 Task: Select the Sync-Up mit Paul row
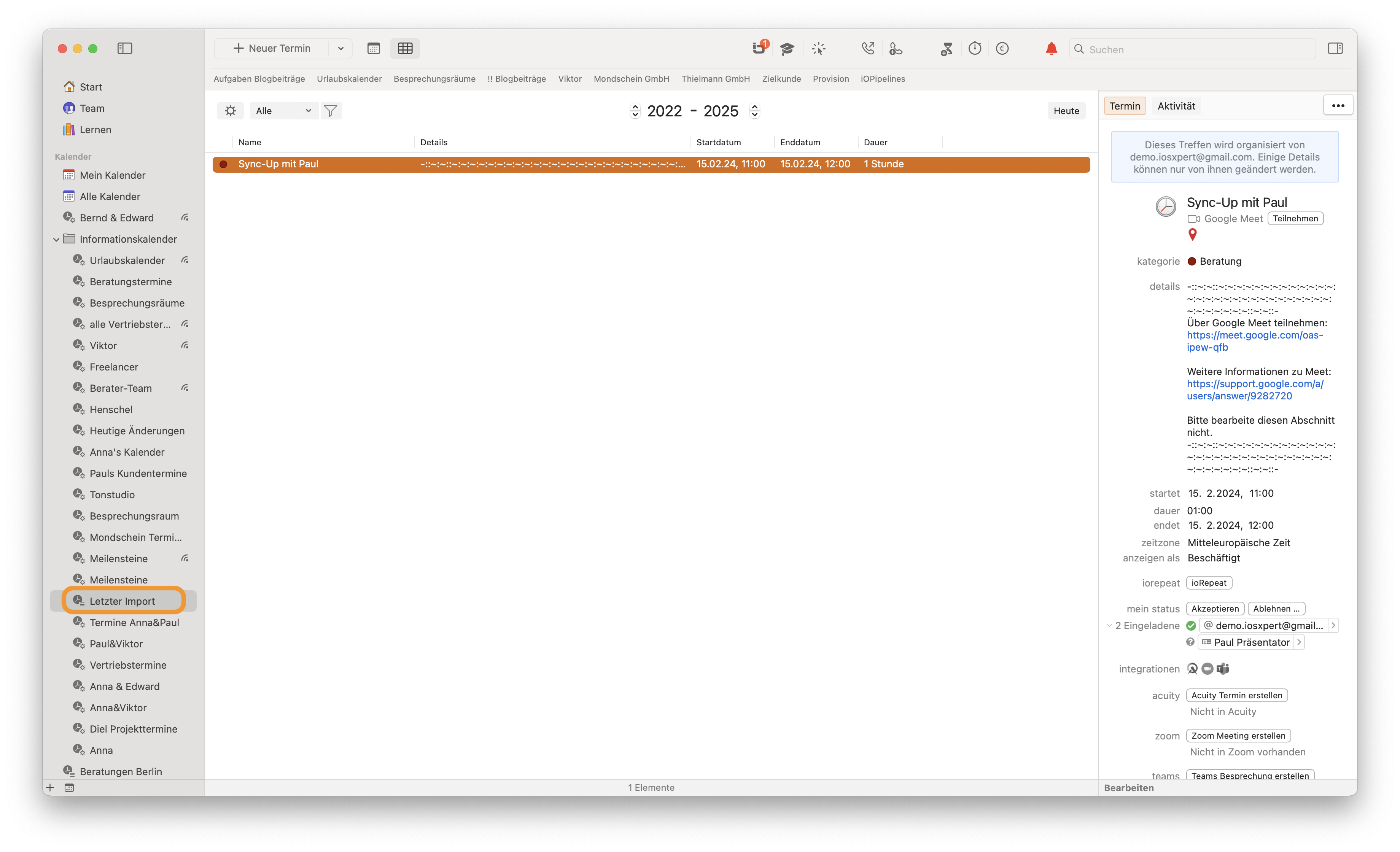[651, 164]
